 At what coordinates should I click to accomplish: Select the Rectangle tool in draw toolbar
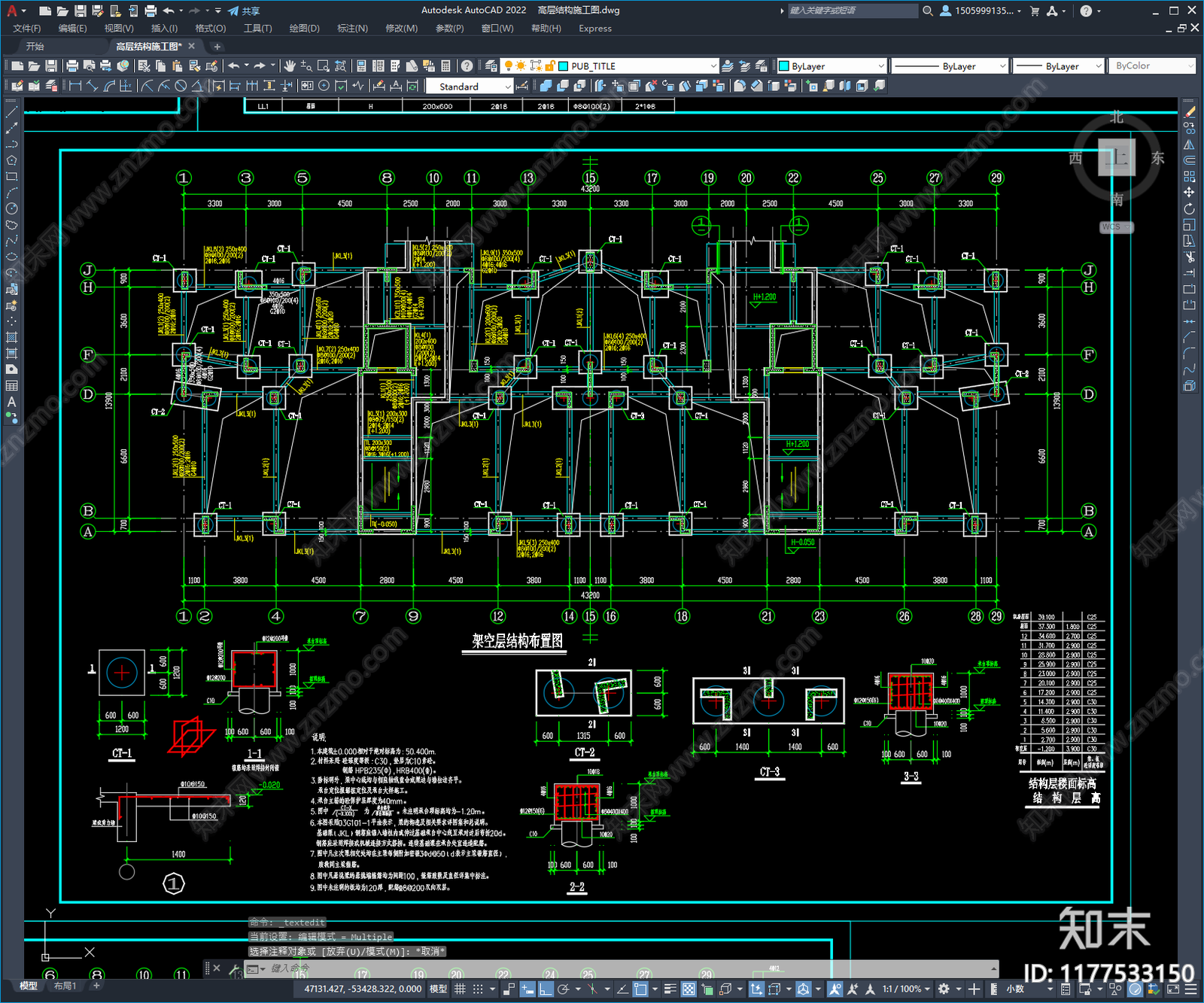(x=11, y=177)
